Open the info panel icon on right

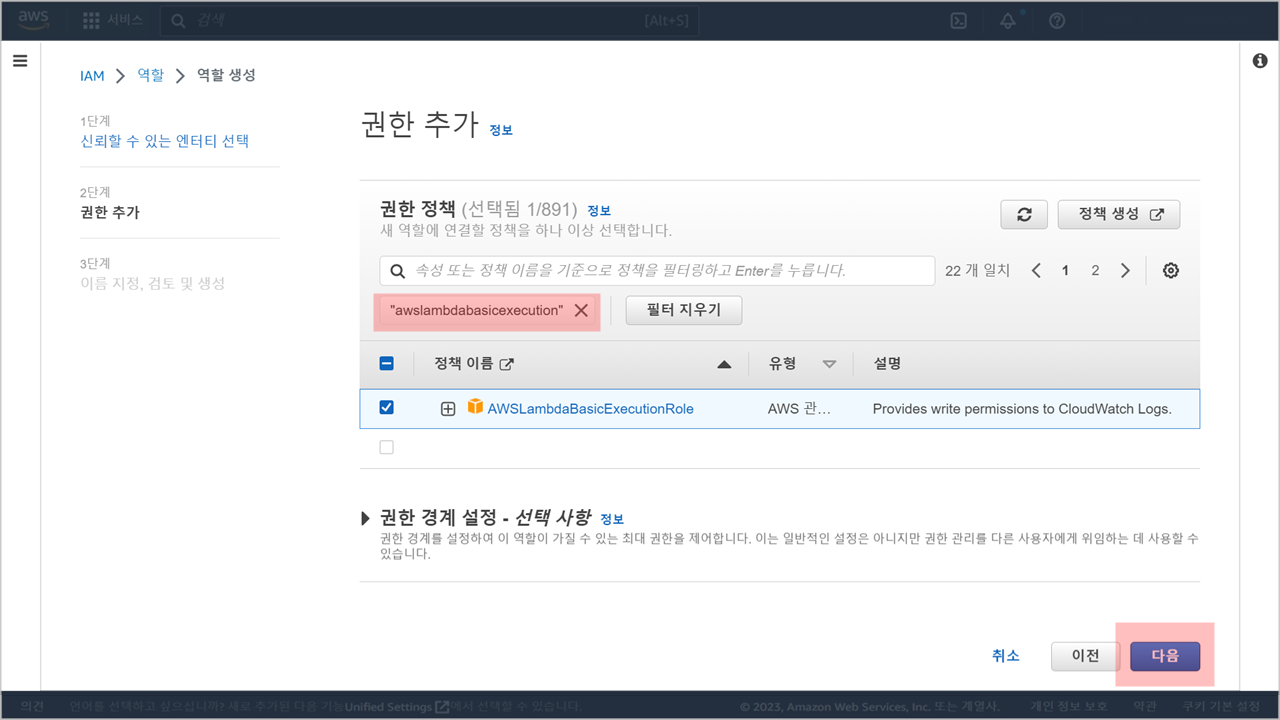[x=1260, y=61]
